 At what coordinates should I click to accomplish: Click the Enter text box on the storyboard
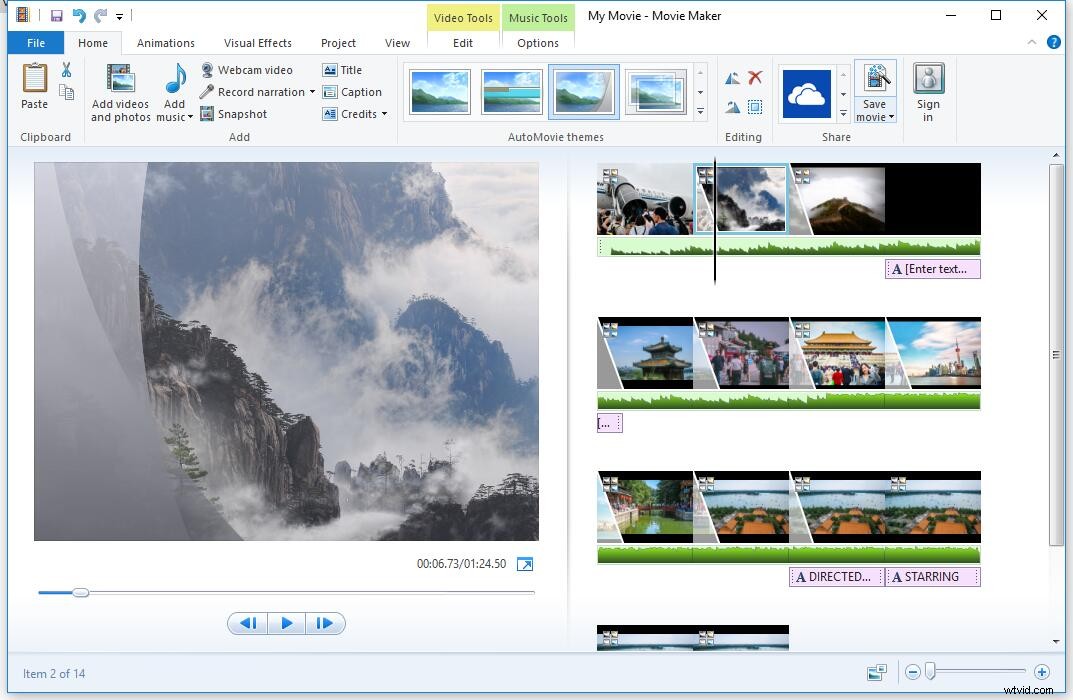click(x=932, y=268)
